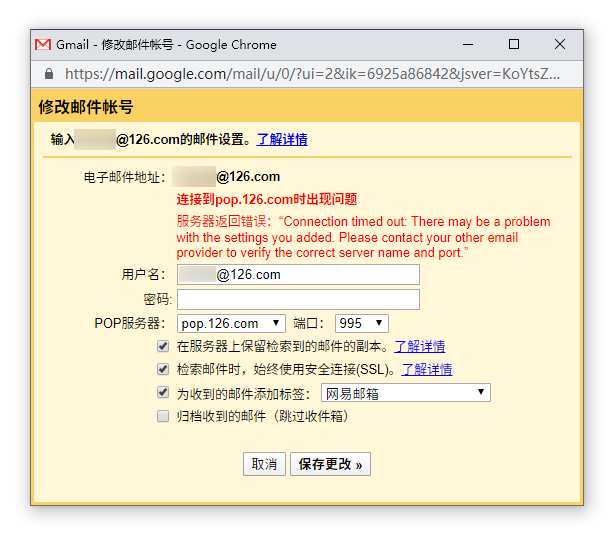Toggle the 为收到的邮件添加标签 checkbox
Viewport: 614px width, 535px height.
pos(163,393)
